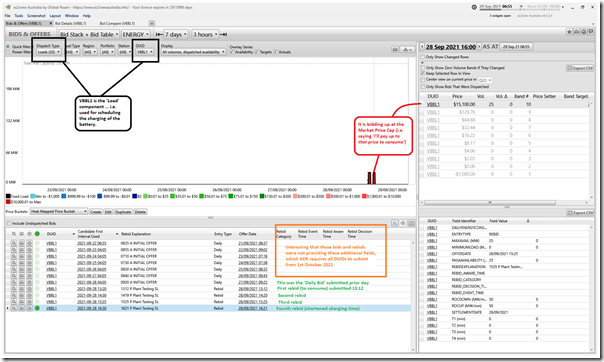Click the play arrow beside the time display
Screen dimensions: 604x362
pos(521,7)
